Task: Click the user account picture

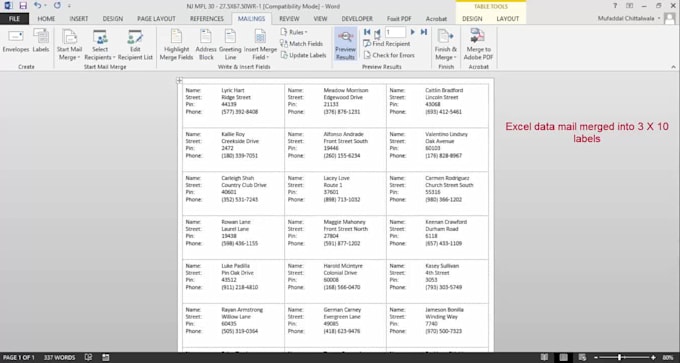Action: (670, 19)
